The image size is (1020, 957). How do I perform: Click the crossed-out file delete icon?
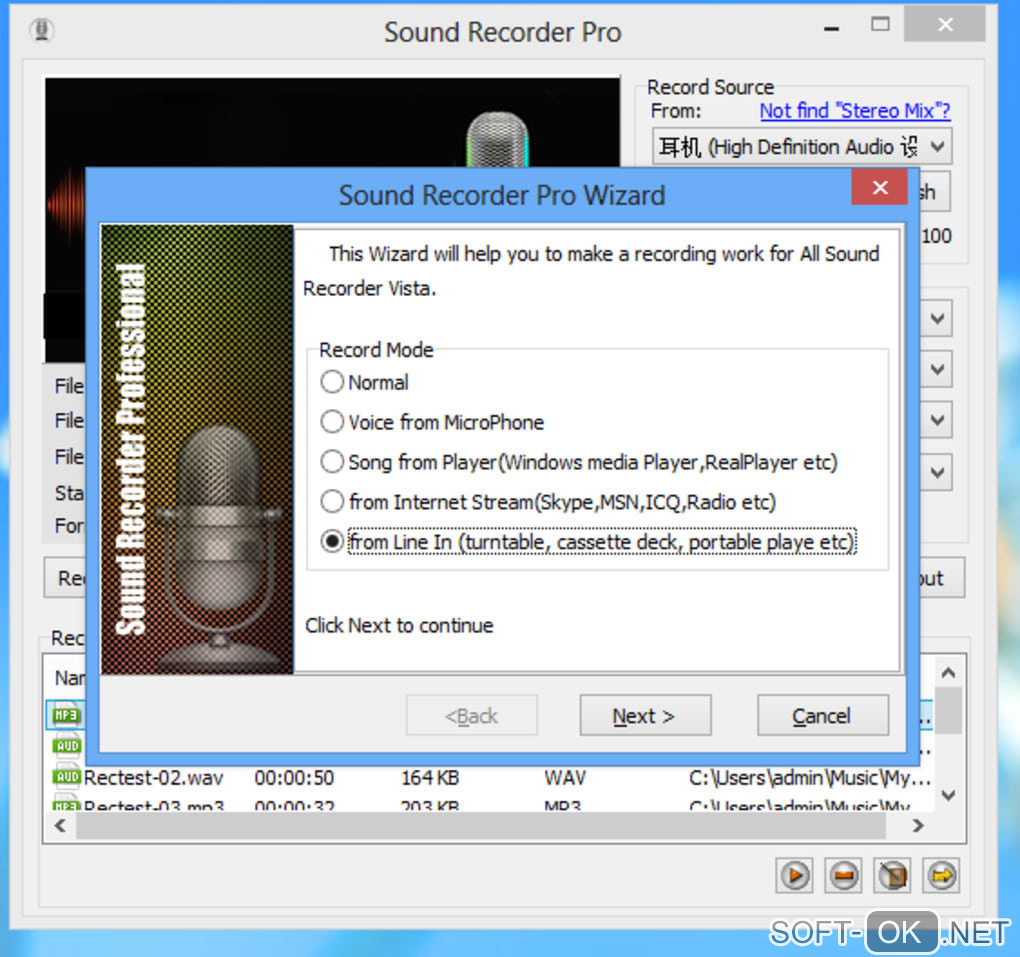click(892, 876)
